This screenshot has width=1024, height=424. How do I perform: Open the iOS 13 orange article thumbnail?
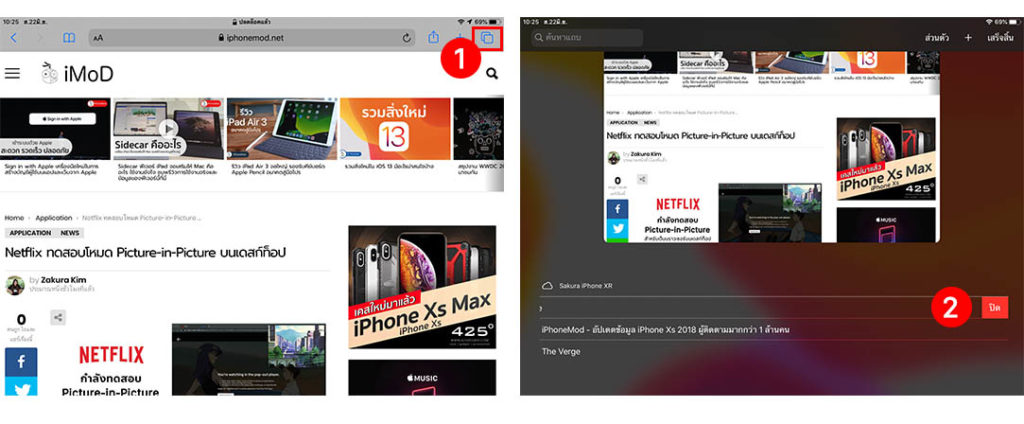(x=395, y=129)
